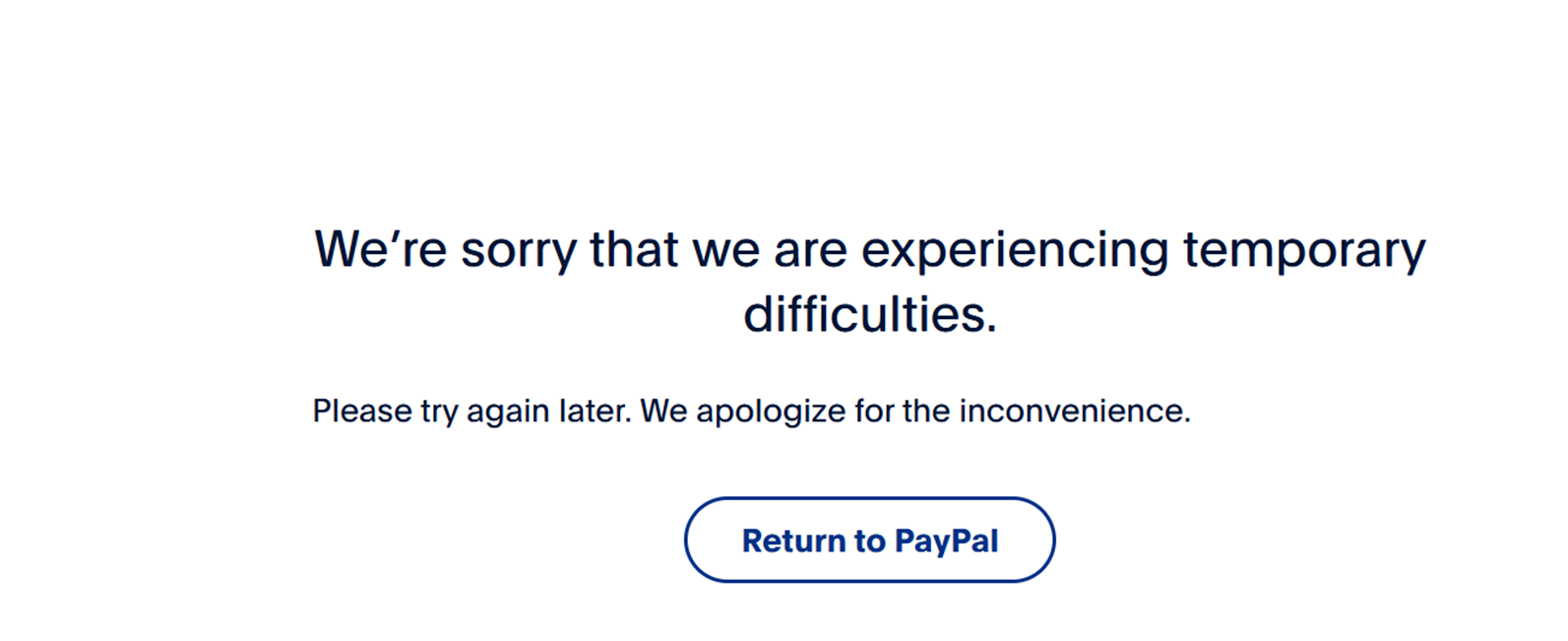The width and height of the screenshot is (1568, 641).
Task: Click the word "for" in the body text
Action: [x=873, y=411]
